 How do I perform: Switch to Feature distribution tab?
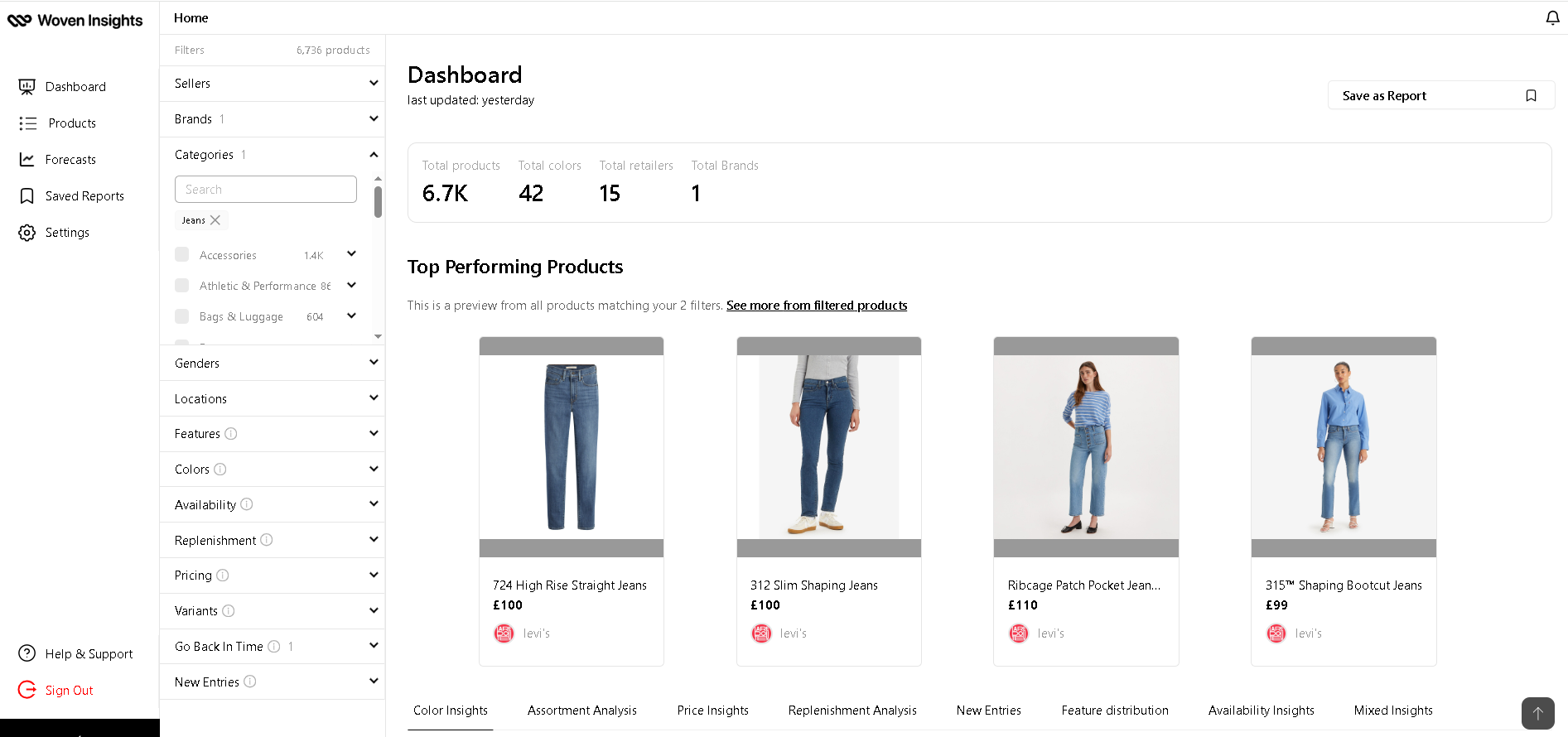tap(1115, 711)
